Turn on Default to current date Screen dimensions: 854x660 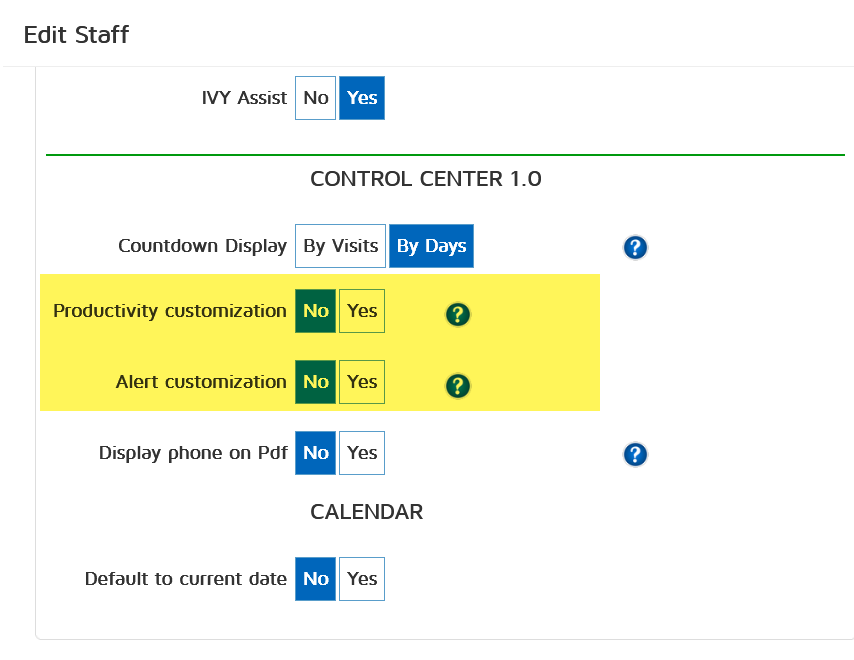click(x=362, y=579)
